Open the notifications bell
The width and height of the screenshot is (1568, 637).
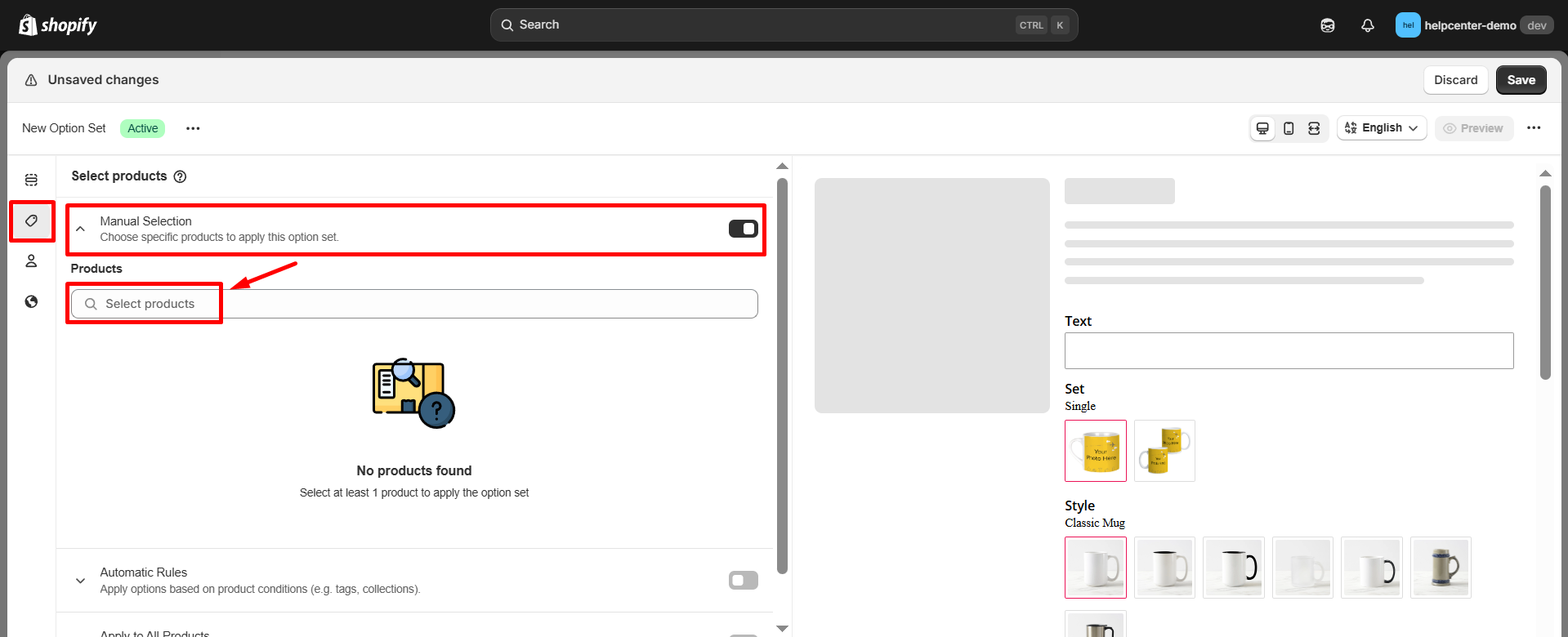point(1367,25)
